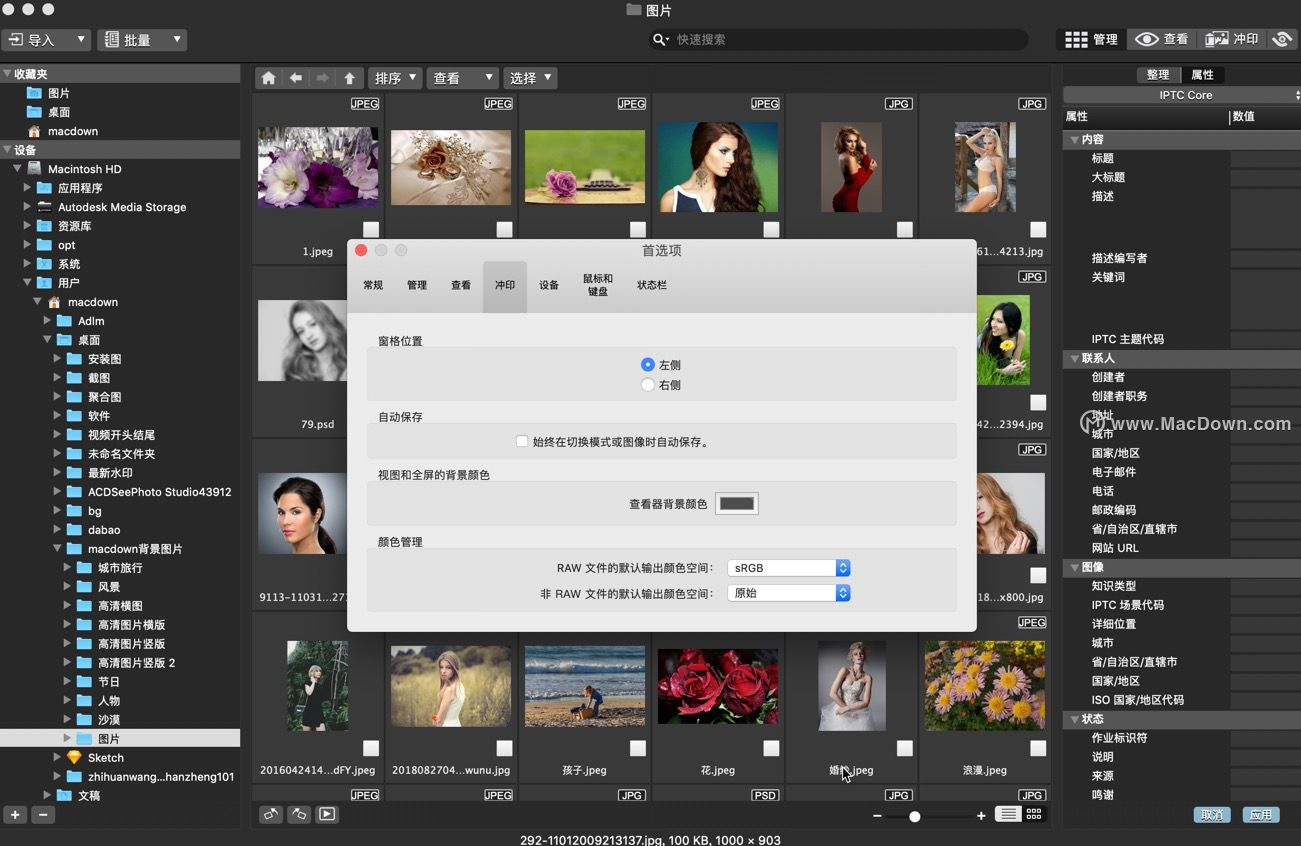Switch to the 整理 tab in right panel
Screen dimensions: 1301x846
point(1157,74)
